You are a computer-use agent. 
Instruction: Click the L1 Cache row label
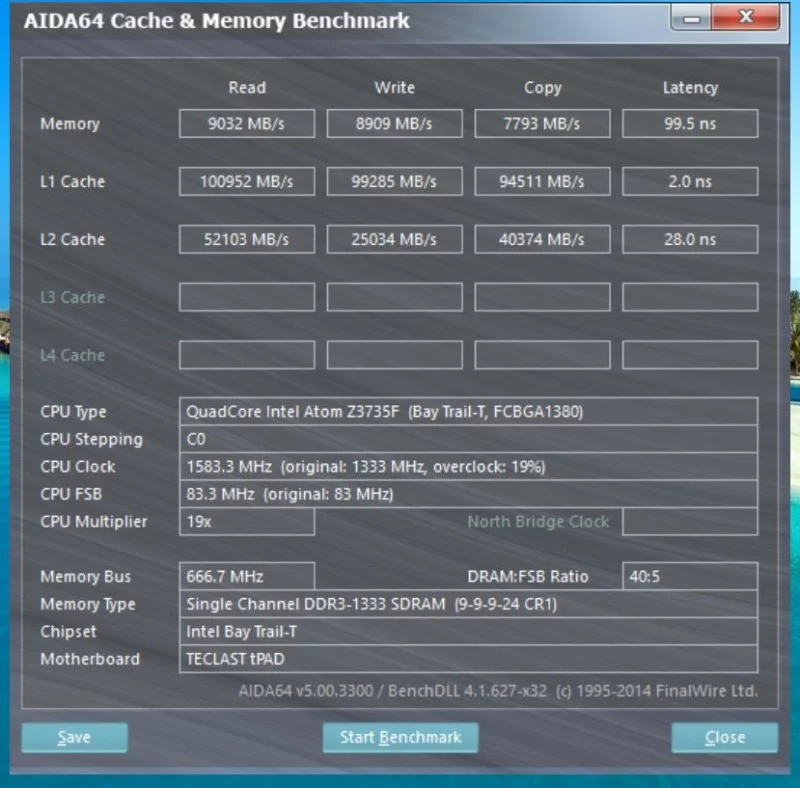pos(72,182)
